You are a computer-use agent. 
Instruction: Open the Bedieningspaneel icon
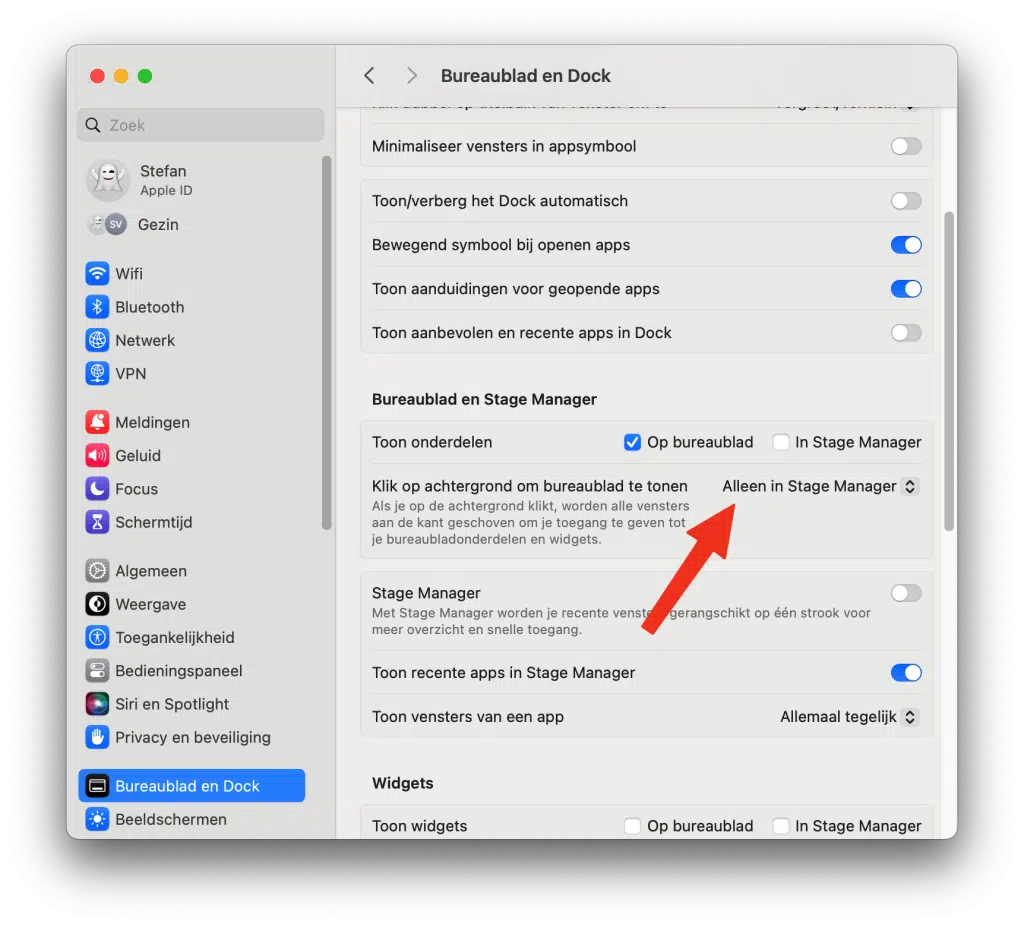coord(97,671)
